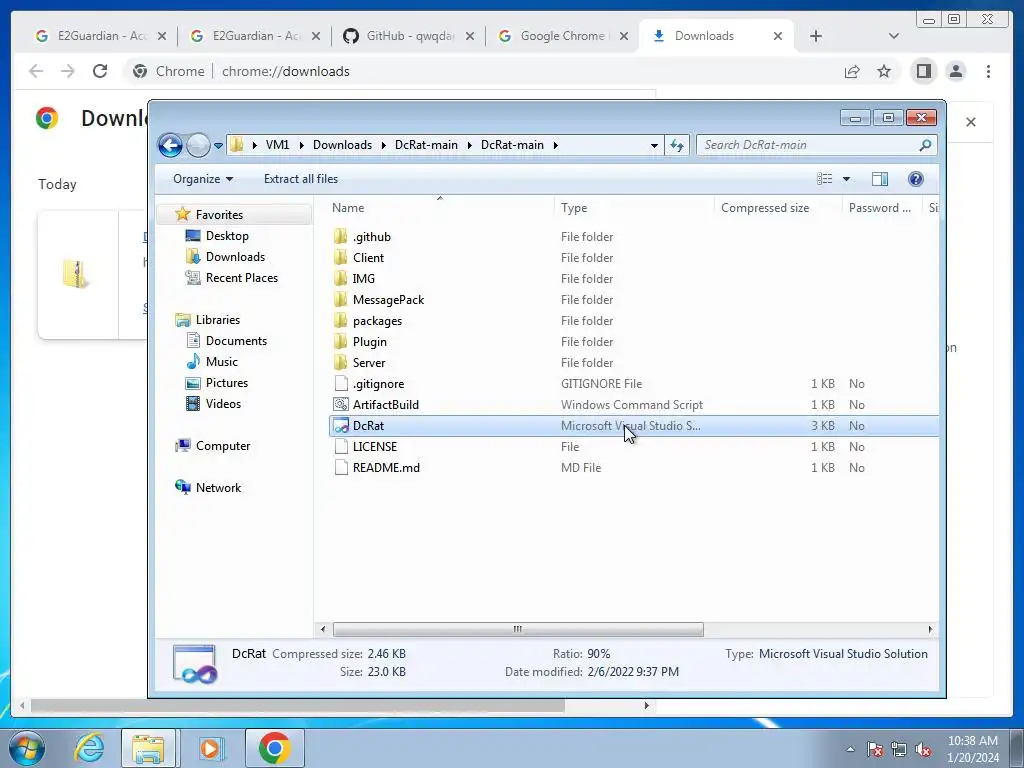This screenshot has height=768, width=1024.
Task: Click the Explorer Forward navigation button
Action: coord(198,145)
